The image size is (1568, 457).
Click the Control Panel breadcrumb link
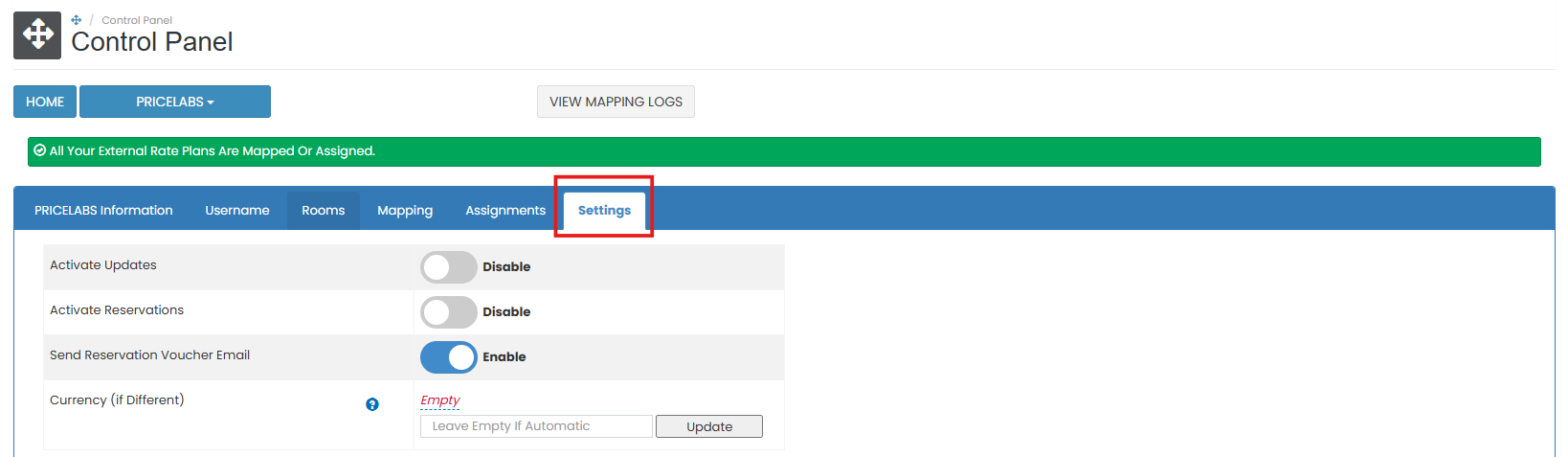tap(137, 20)
